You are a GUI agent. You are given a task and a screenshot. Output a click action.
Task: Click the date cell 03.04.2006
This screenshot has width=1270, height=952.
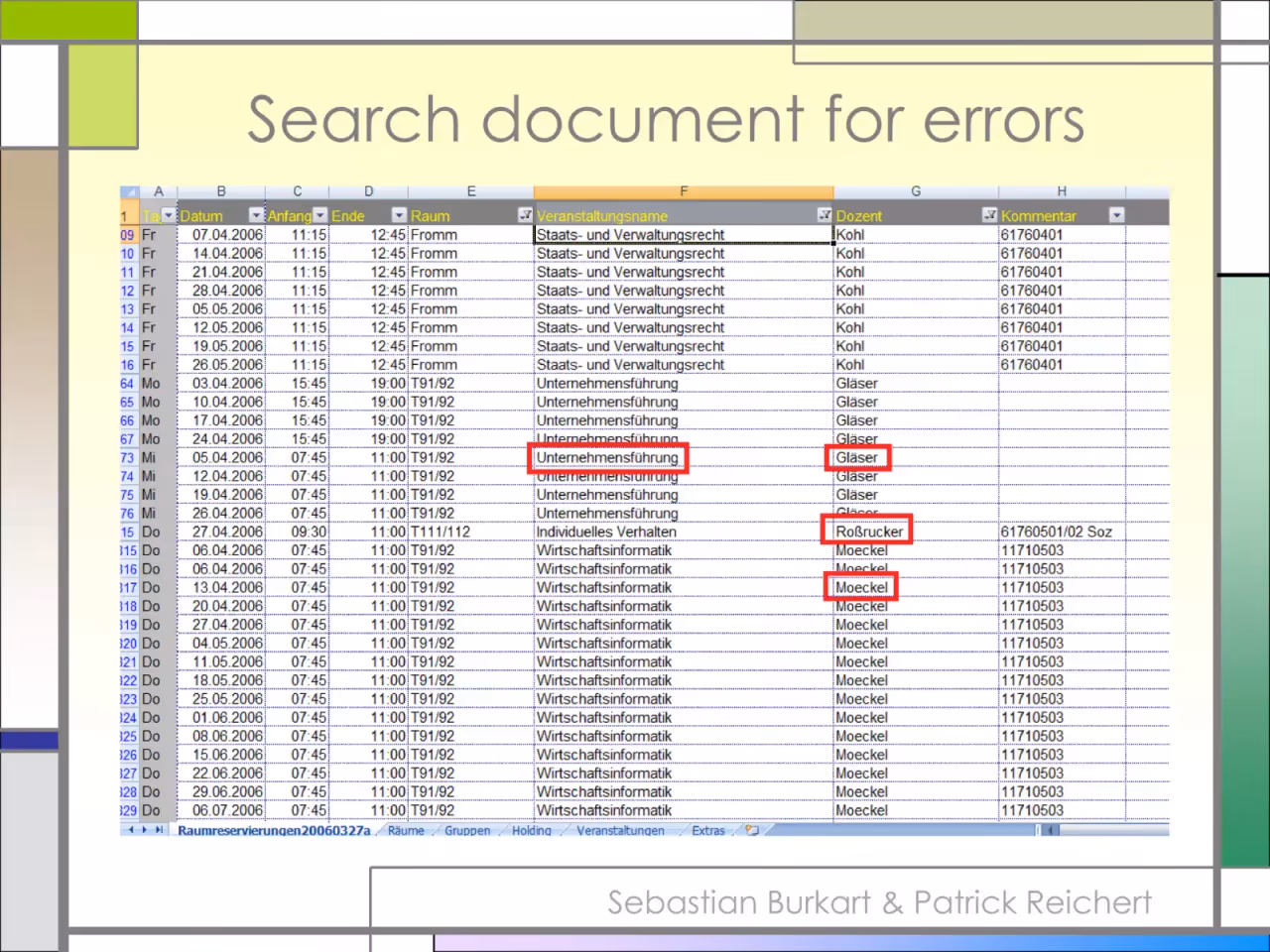pos(221,384)
